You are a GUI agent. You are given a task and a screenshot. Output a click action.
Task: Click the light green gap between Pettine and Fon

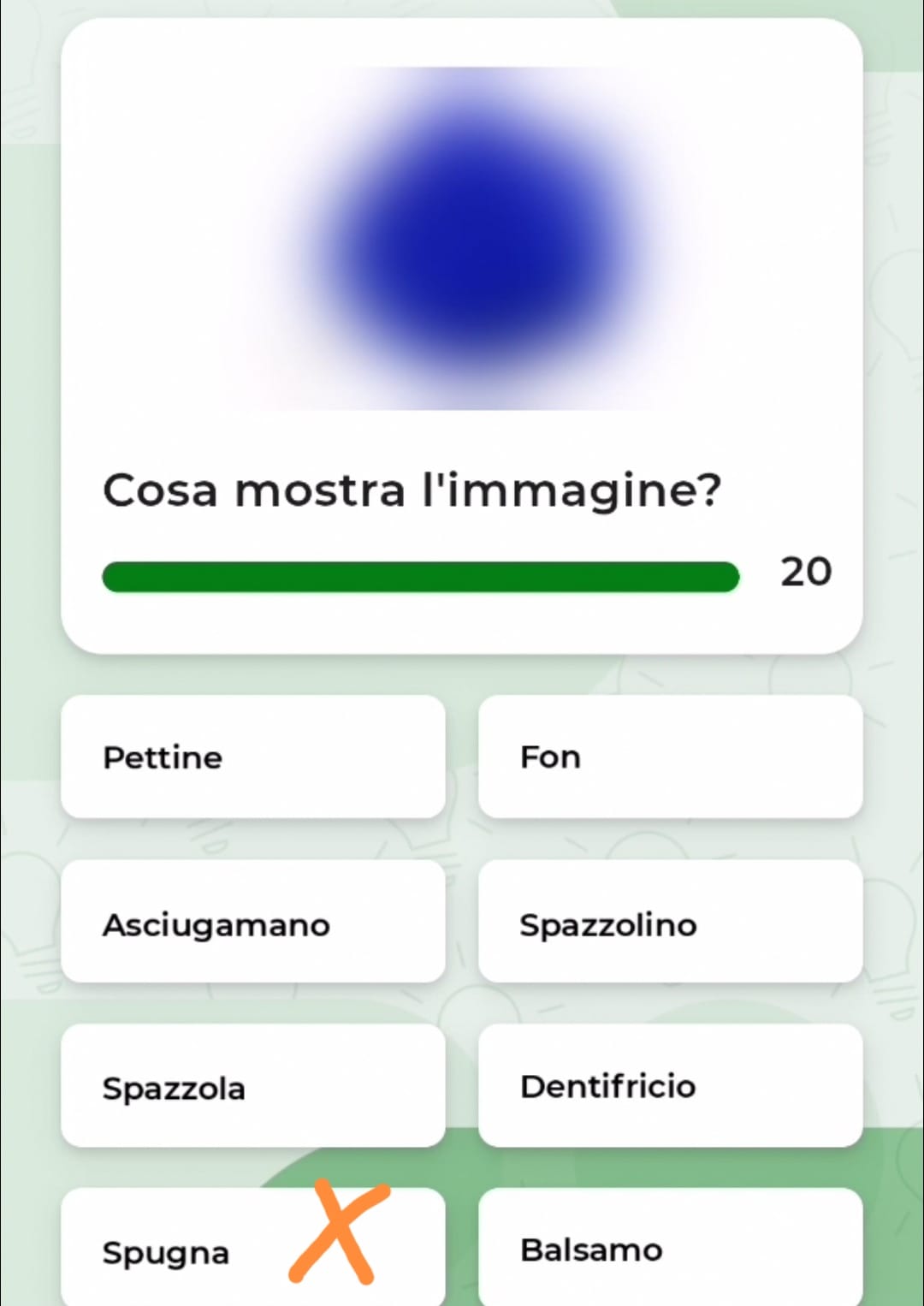point(462,757)
